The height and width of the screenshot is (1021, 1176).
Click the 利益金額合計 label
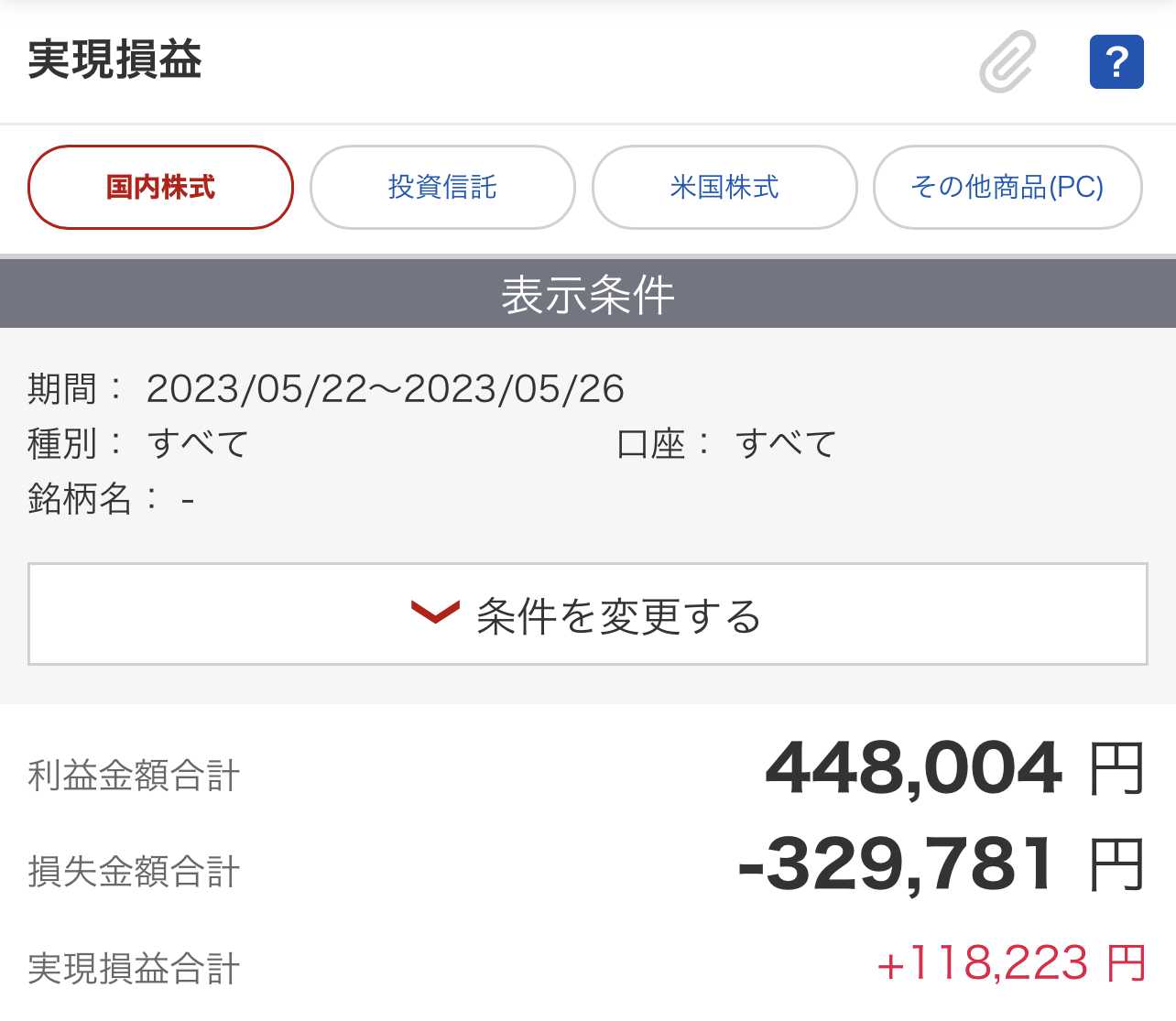click(134, 776)
